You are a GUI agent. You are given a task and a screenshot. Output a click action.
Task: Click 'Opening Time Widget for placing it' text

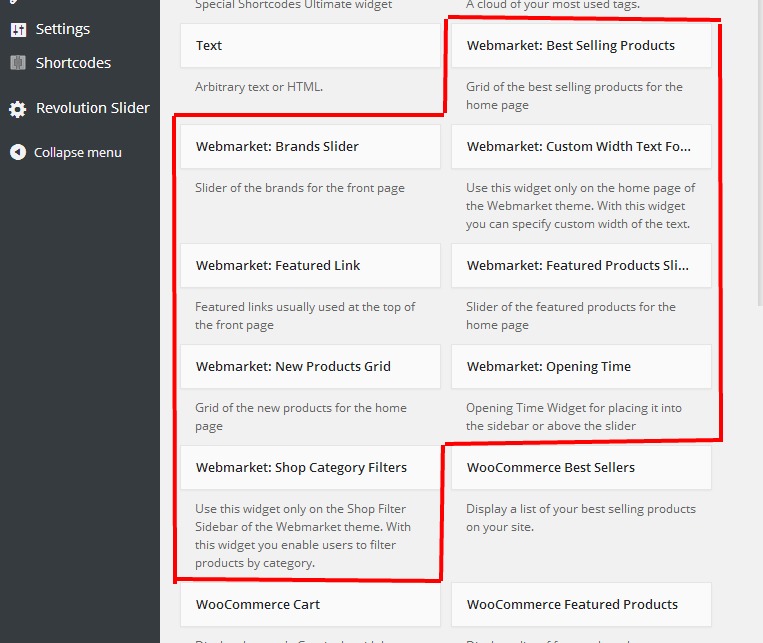(574, 417)
